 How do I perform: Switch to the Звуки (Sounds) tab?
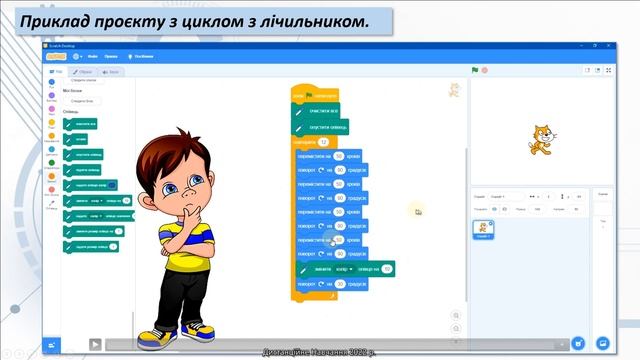110,72
